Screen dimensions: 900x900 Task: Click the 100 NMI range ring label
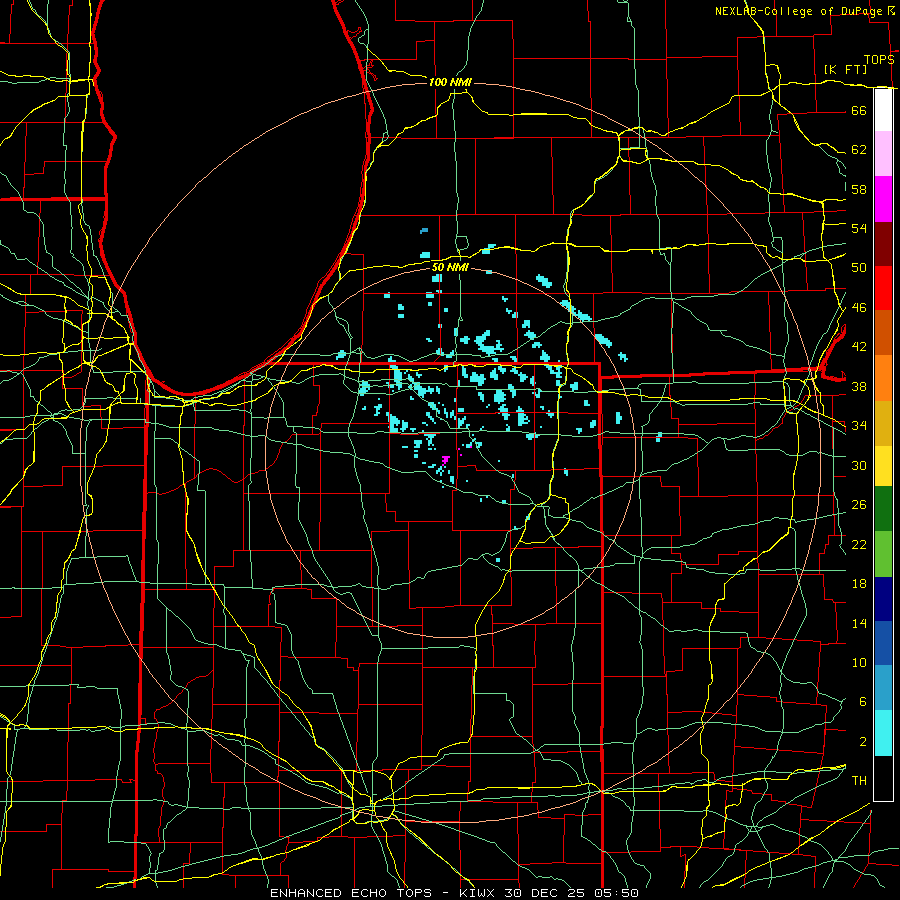click(x=450, y=82)
